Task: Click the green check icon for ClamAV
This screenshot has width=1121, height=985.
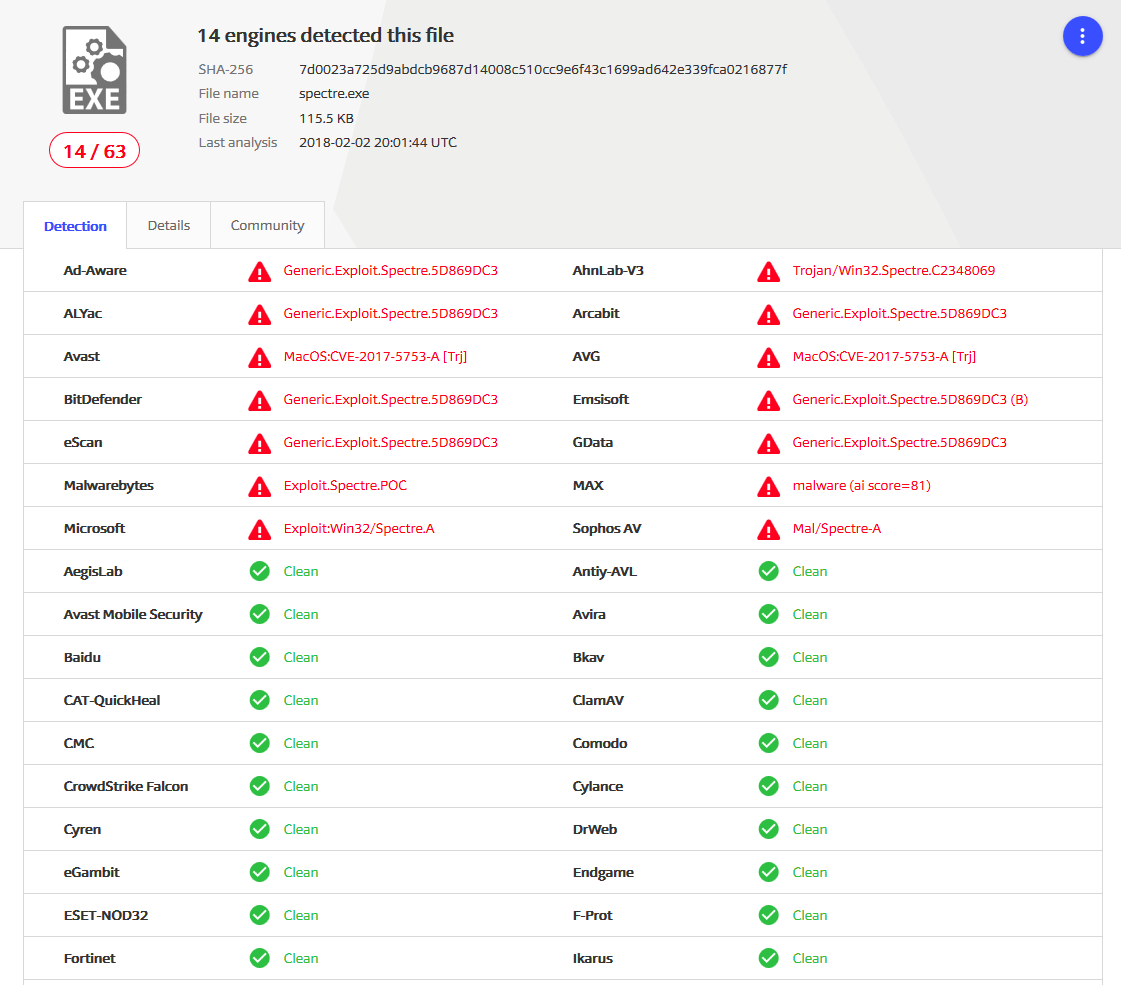Action: (x=769, y=700)
